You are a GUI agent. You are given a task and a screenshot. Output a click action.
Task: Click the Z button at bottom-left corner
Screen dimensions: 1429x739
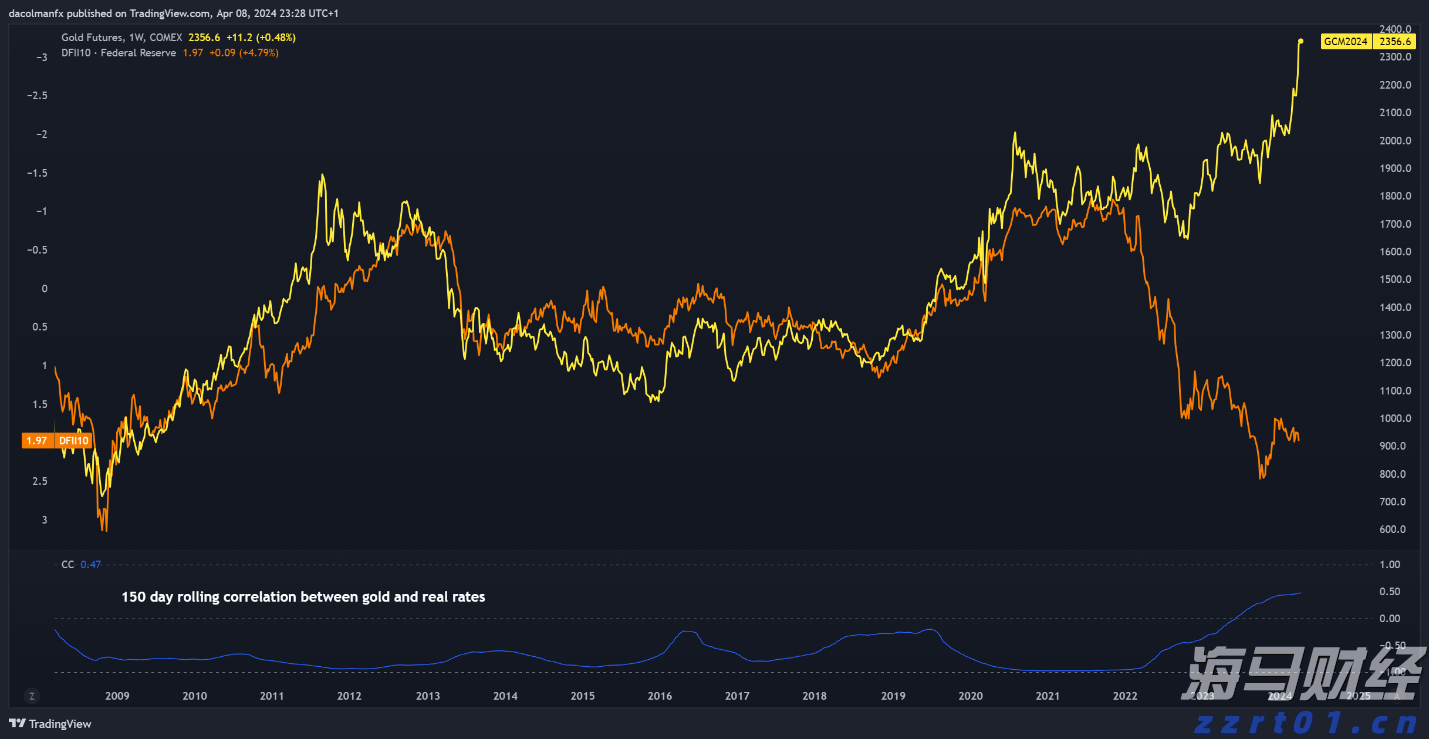(32, 695)
